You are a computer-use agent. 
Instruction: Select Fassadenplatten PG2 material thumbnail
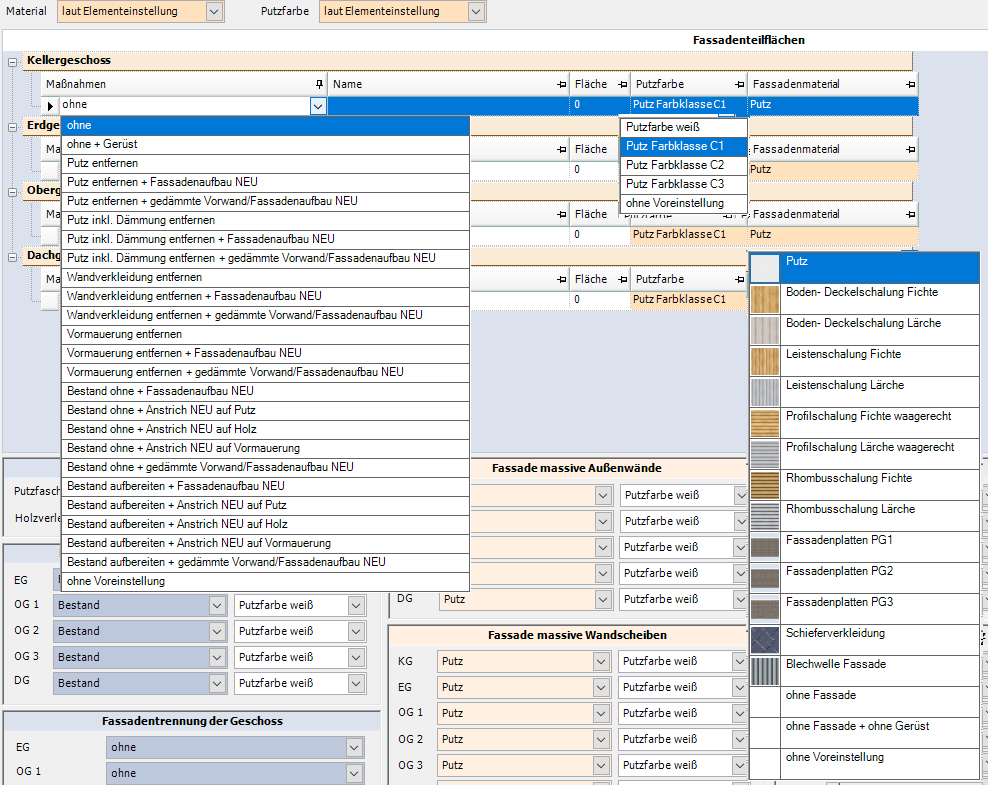click(x=765, y=578)
